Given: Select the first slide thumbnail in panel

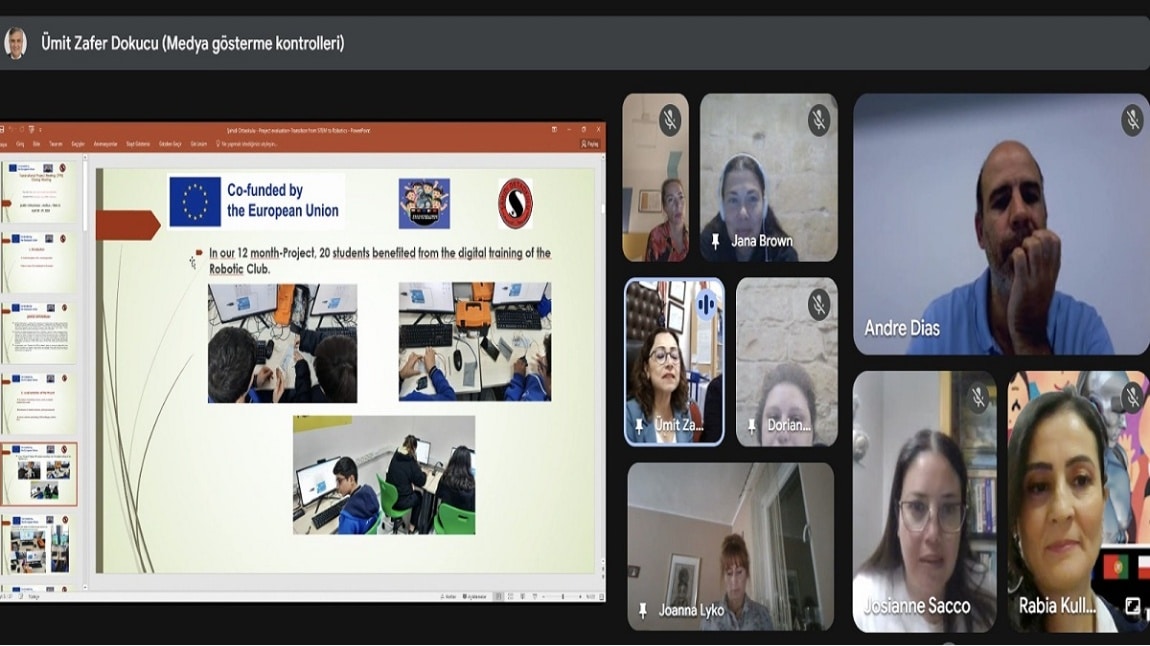Looking at the screenshot, I should pos(40,191).
